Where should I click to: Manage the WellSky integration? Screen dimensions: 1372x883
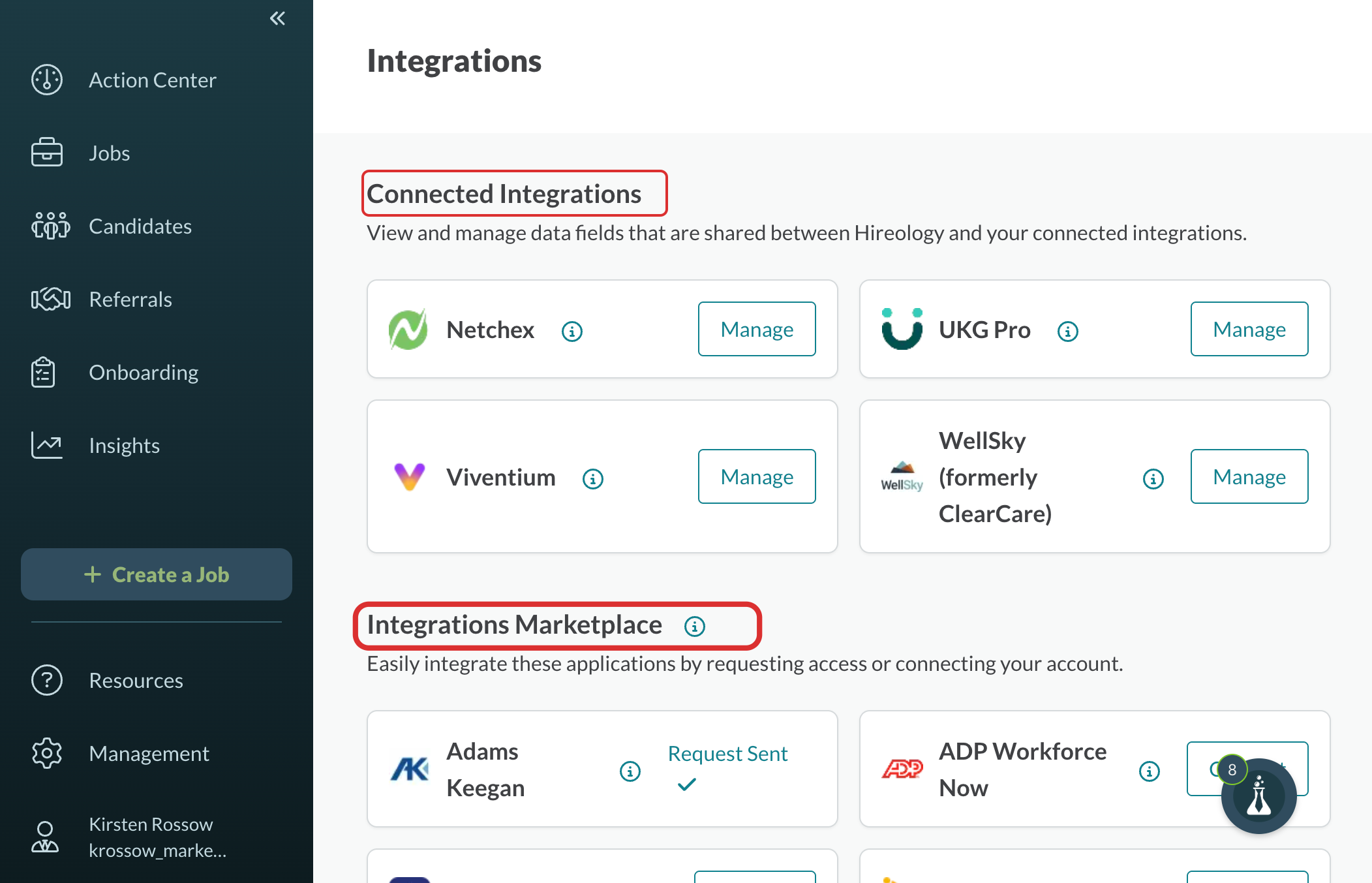(x=1249, y=476)
